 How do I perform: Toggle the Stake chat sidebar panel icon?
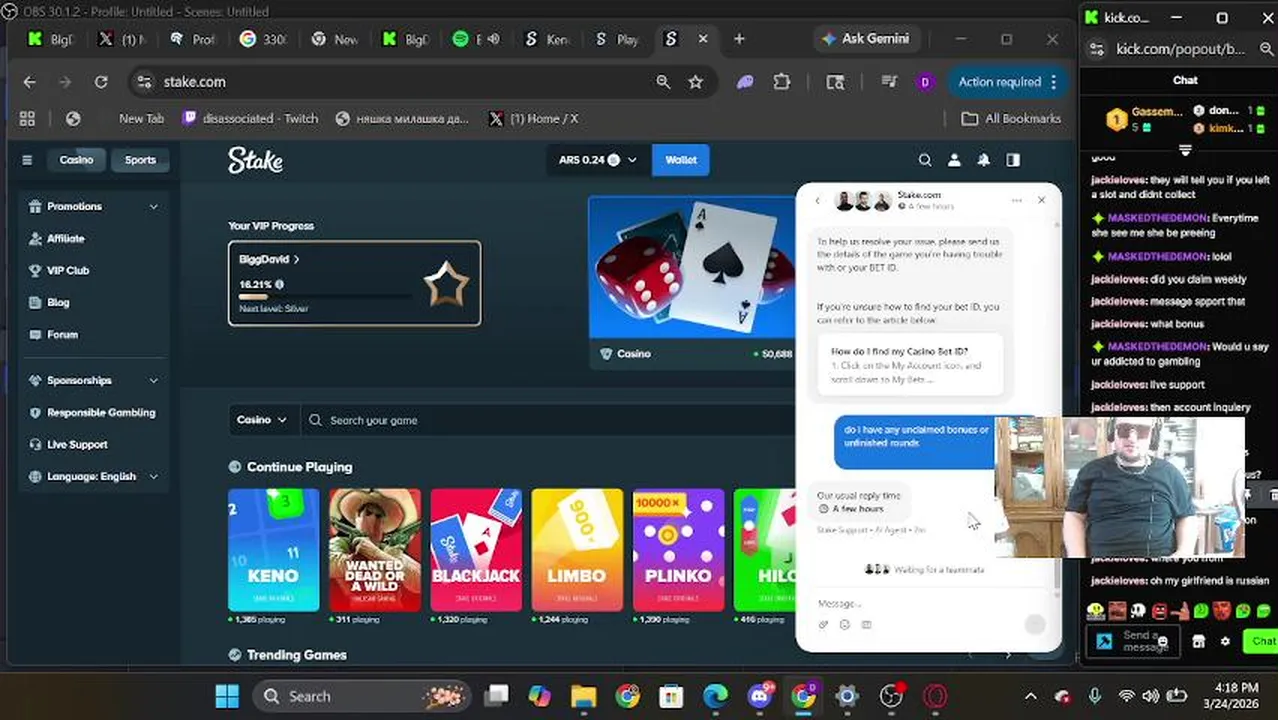1013,160
